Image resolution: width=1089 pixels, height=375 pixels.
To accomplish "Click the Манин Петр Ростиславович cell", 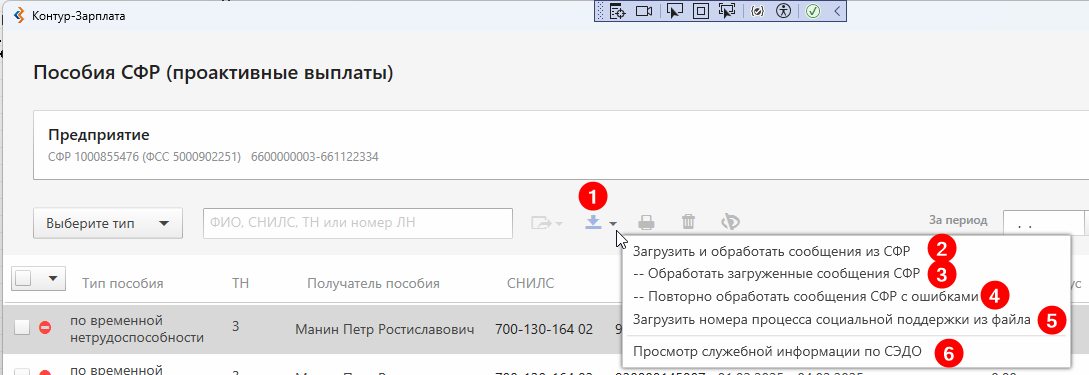I will [x=384, y=329].
